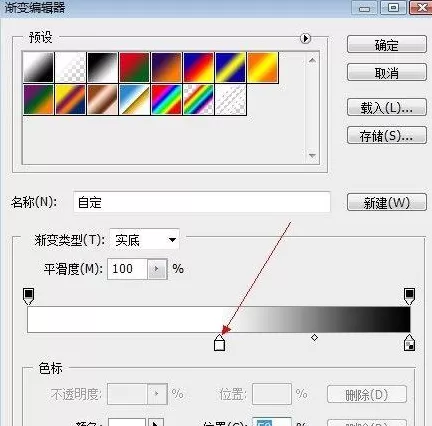Viewport: 432px width, 426px height.
Task: Click the gradient preview bar
Action: tap(219, 320)
